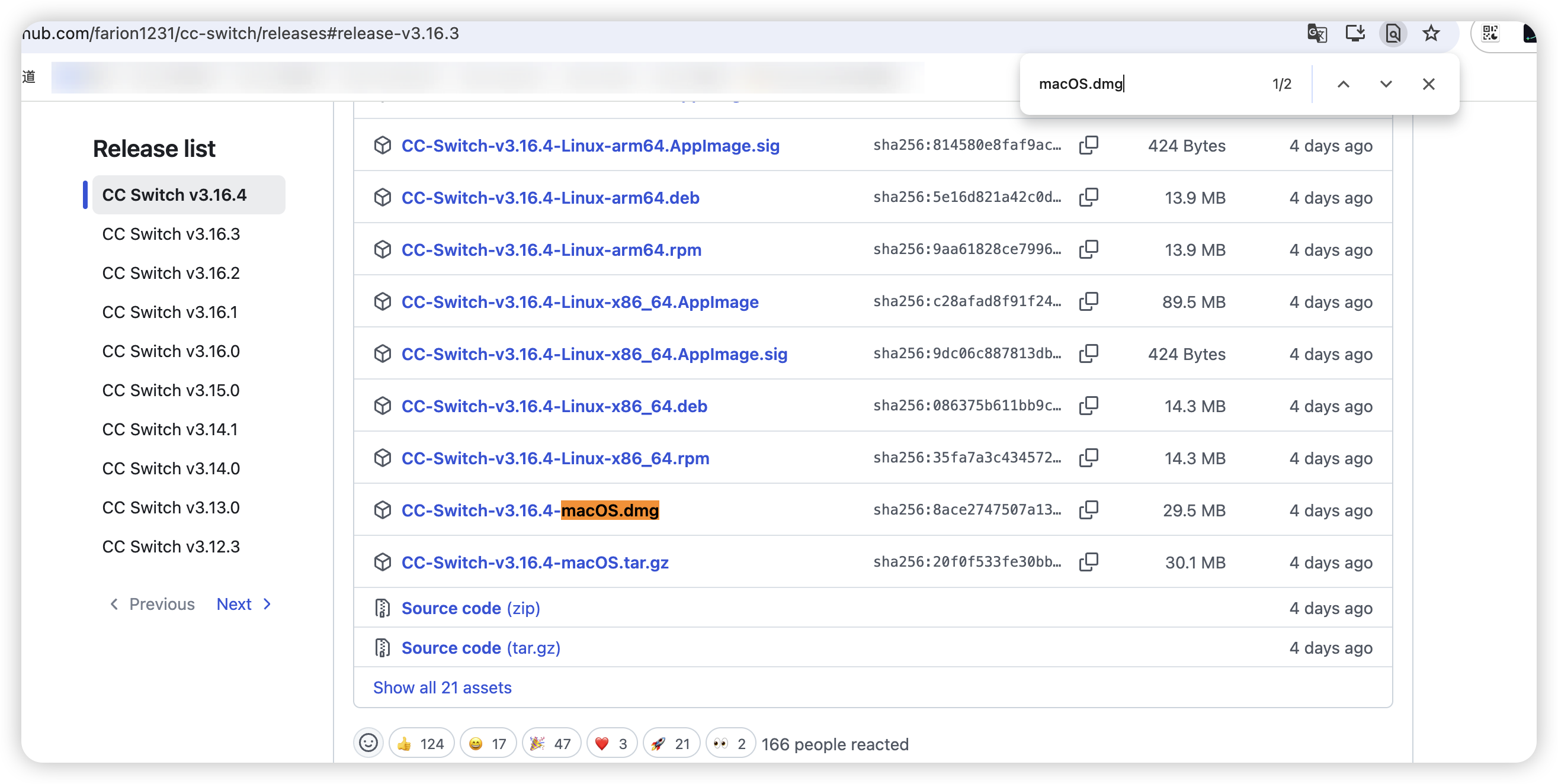Toggle the thumbs up reaction with 124

pos(421,744)
